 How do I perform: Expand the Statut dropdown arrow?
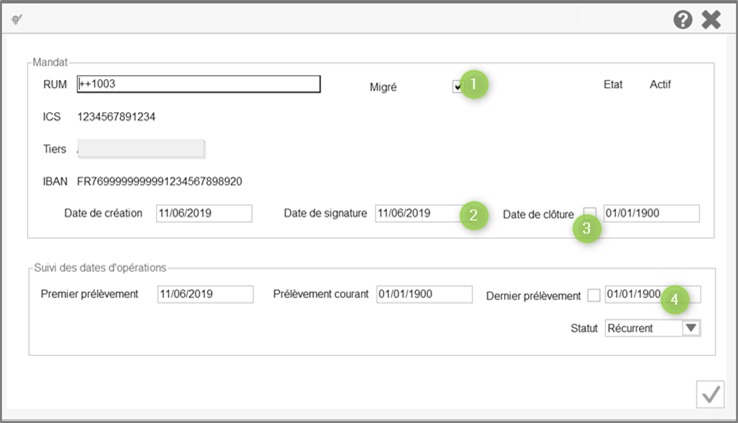690,328
